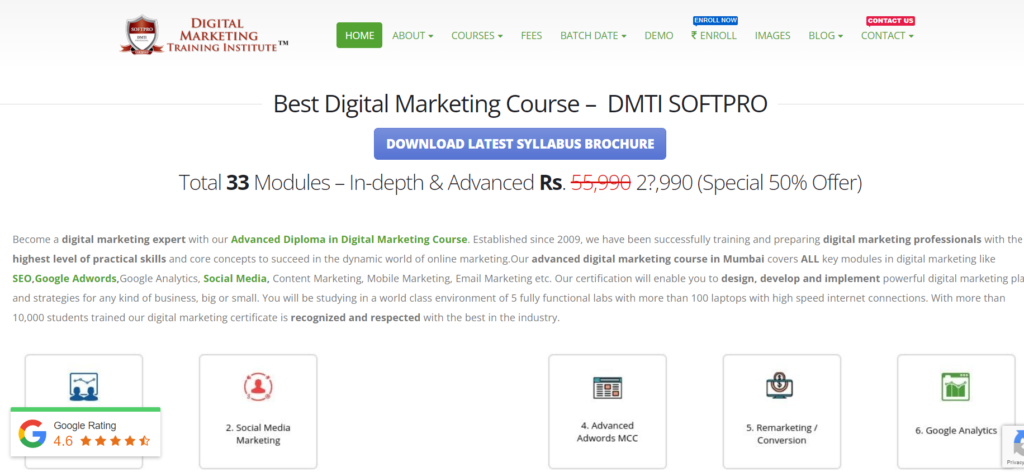This screenshot has width=1024, height=472.
Task: Click the Digital Marketing Training Institute logo
Action: point(204,35)
